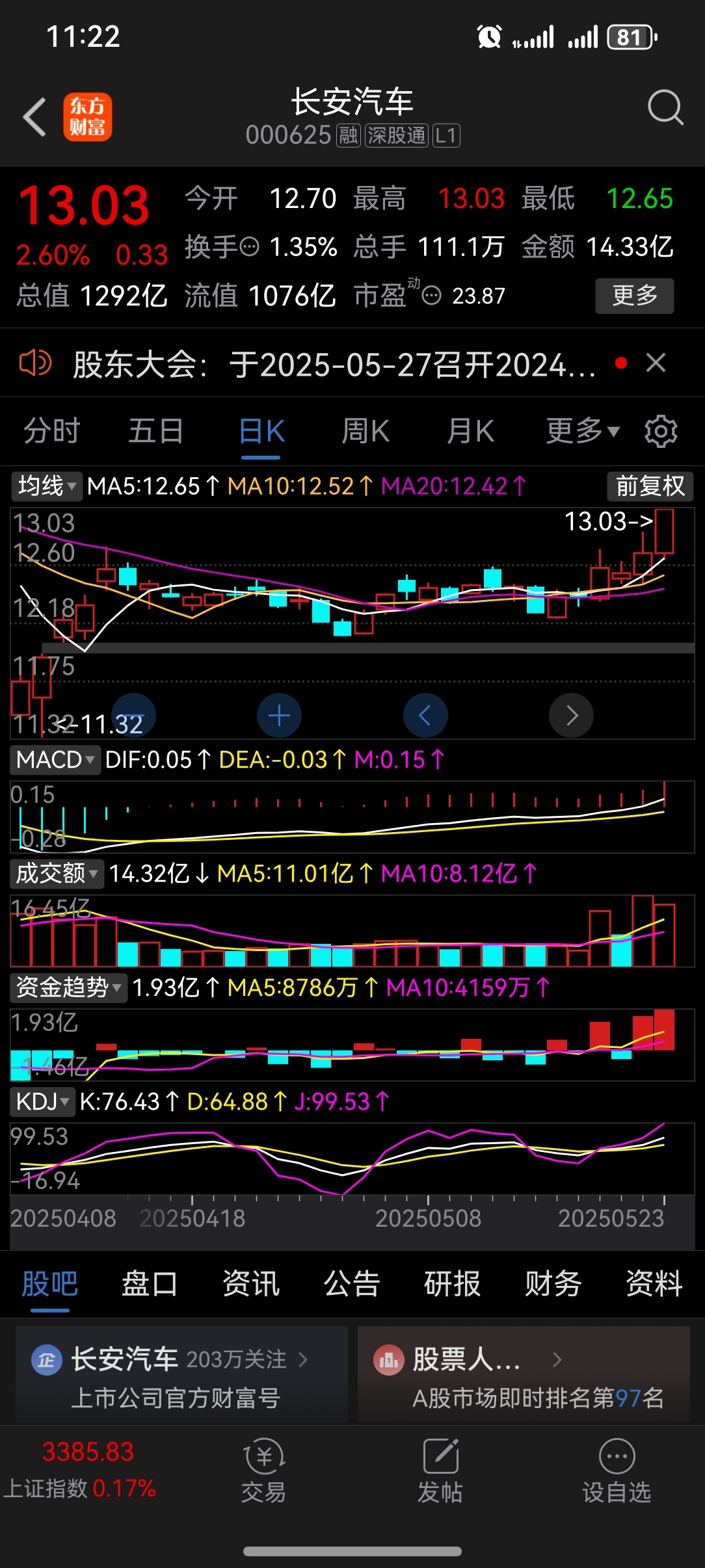Screen dimensions: 705x1568
Task: Open 资讯 tab
Action: (x=251, y=1284)
